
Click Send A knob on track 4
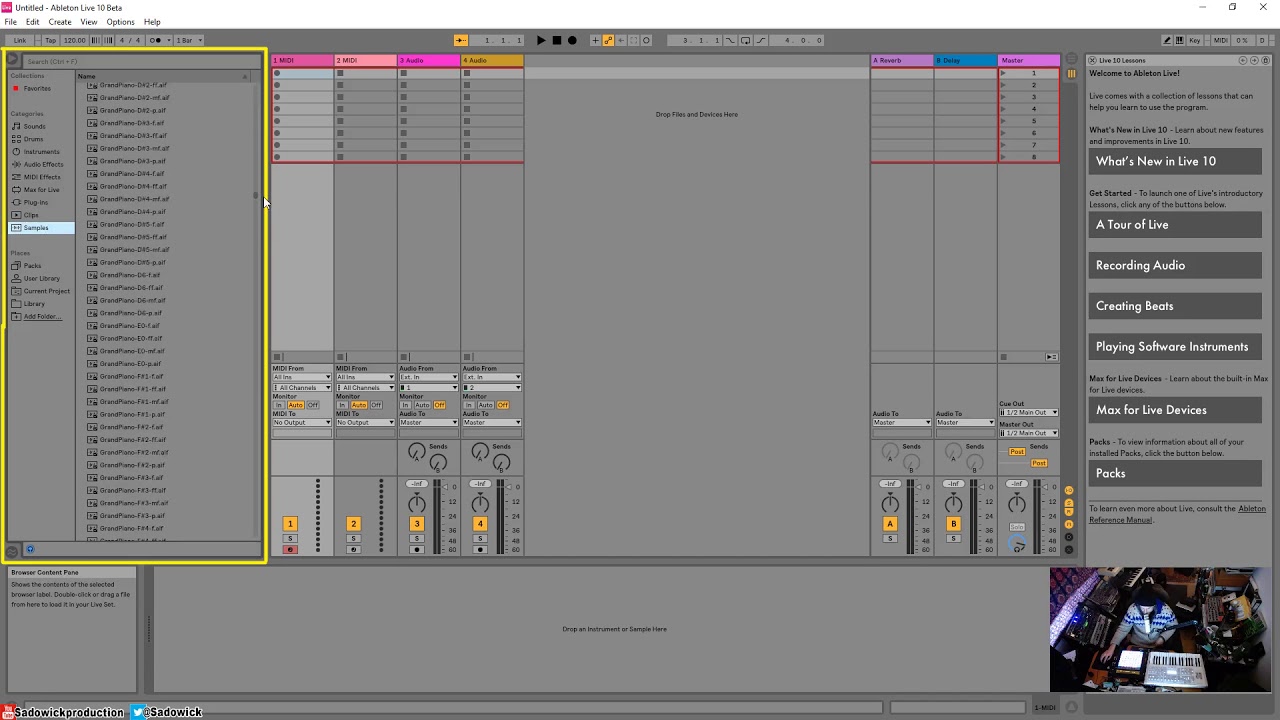click(480, 452)
